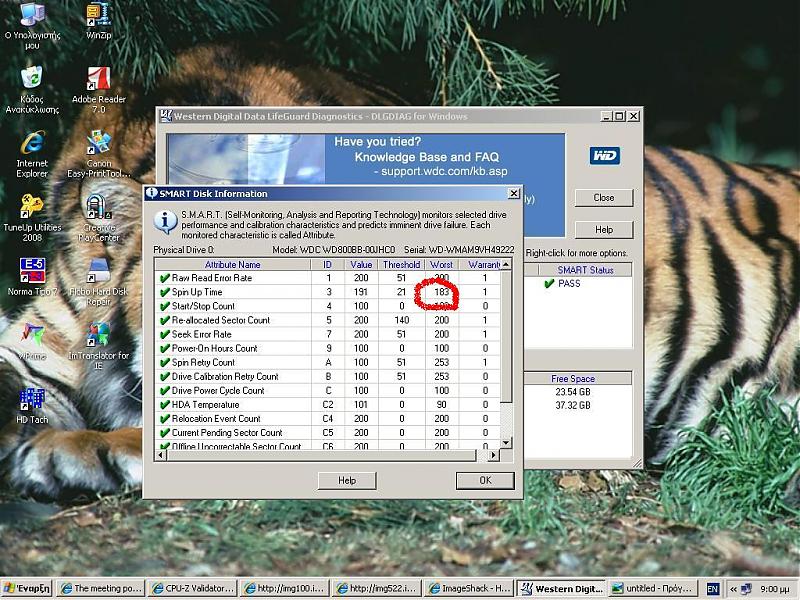The image size is (800, 600).
Task: Switch to untitled Paint taskbar window
Action: pos(653,588)
